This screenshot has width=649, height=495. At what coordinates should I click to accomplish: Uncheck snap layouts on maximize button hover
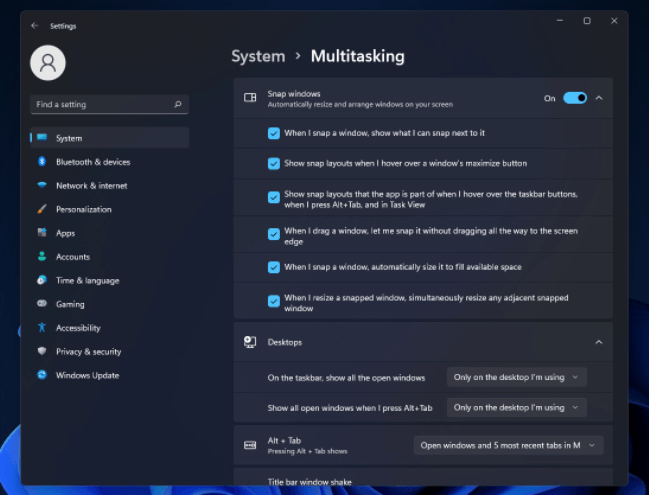(274, 163)
